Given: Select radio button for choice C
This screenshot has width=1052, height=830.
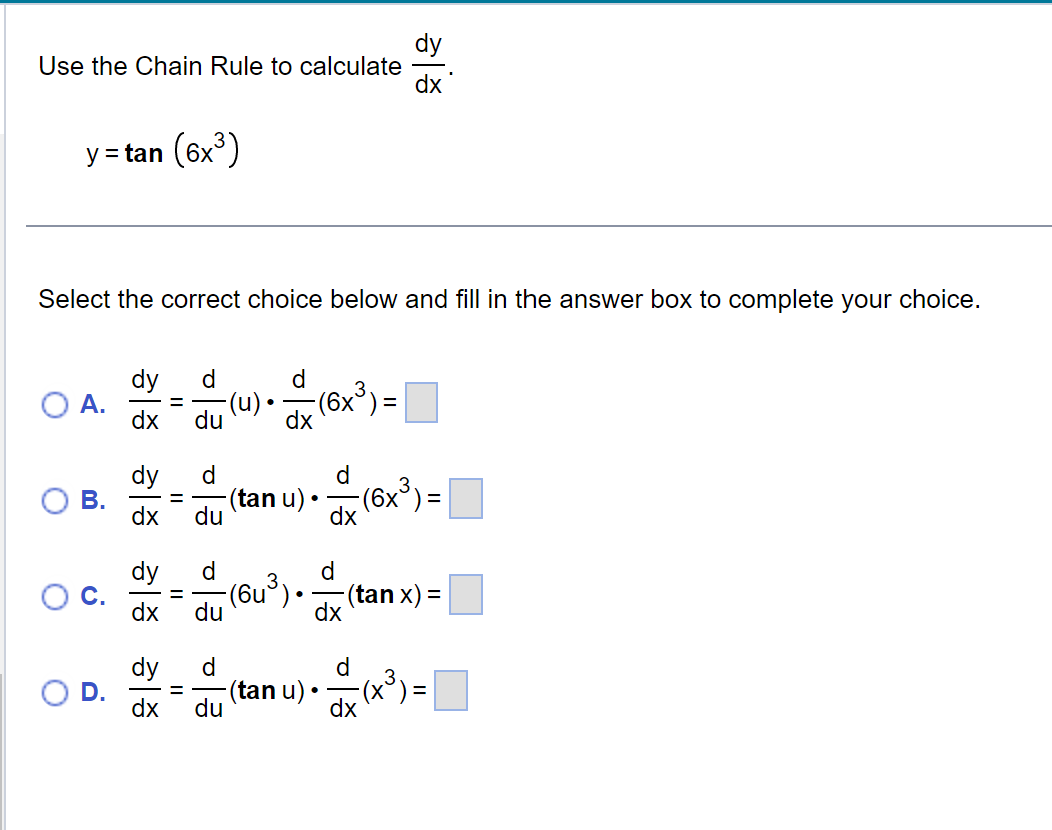Looking at the screenshot, I should [55, 595].
